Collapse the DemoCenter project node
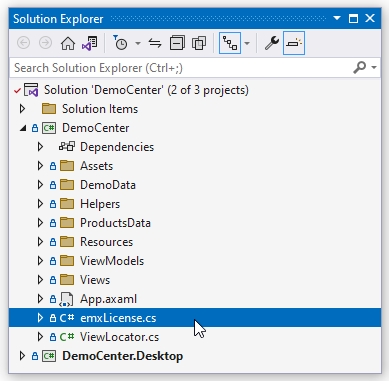 [x=23, y=128]
